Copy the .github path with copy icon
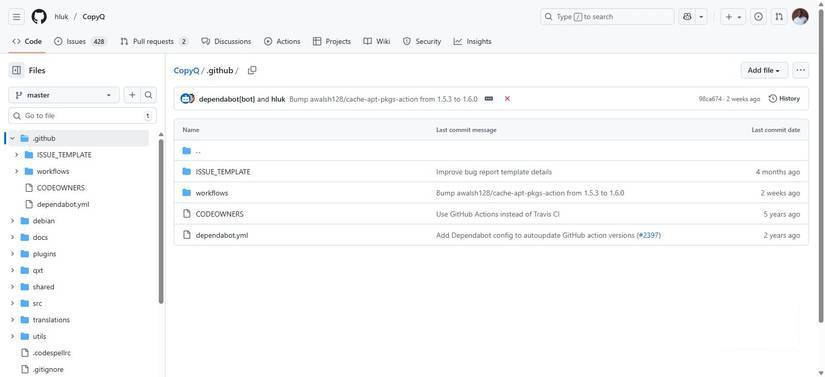This screenshot has width=825, height=377. coord(252,70)
